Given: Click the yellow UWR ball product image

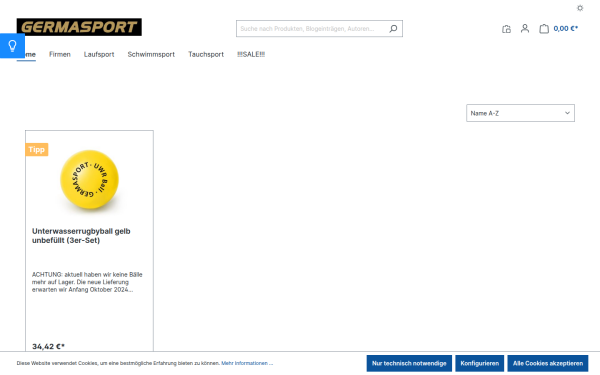Looking at the screenshot, I should click(x=90, y=179).
